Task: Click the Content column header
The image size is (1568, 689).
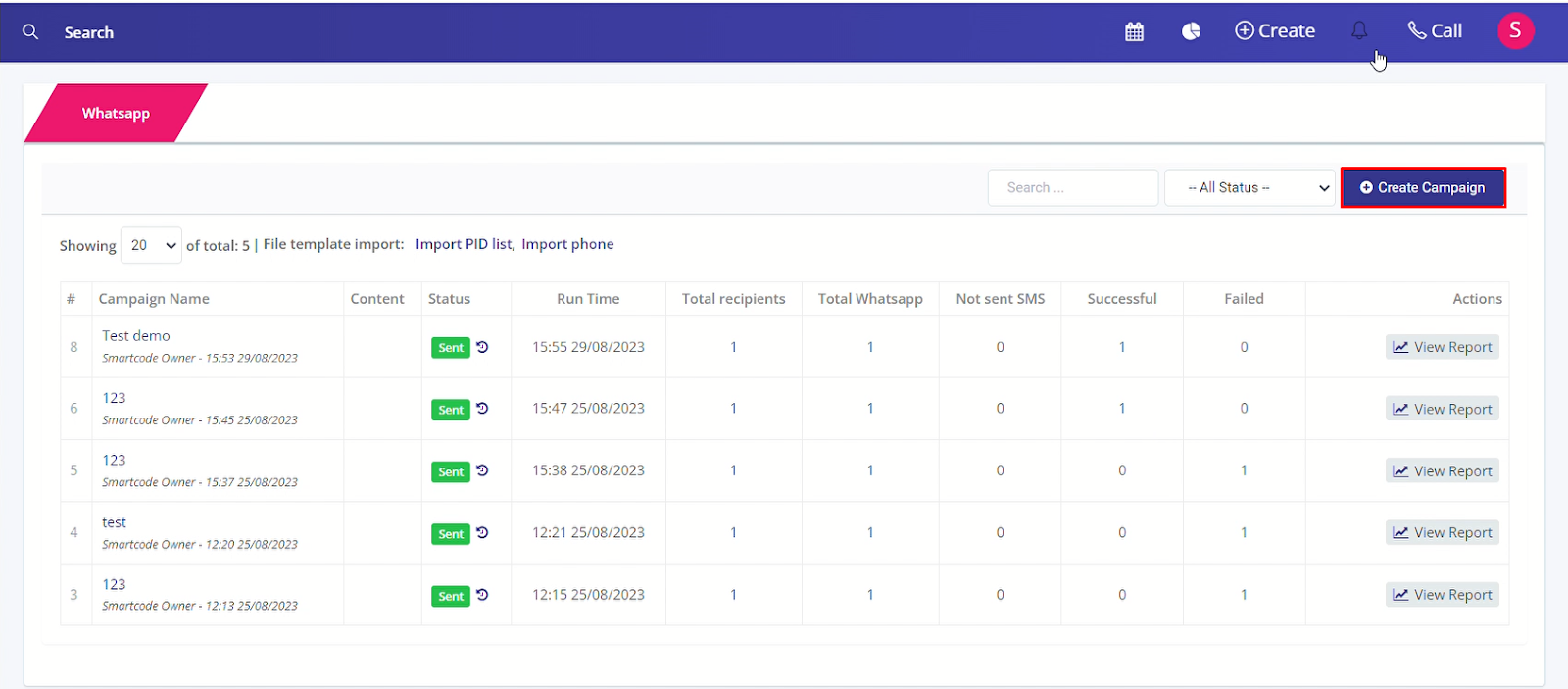Action: [377, 299]
